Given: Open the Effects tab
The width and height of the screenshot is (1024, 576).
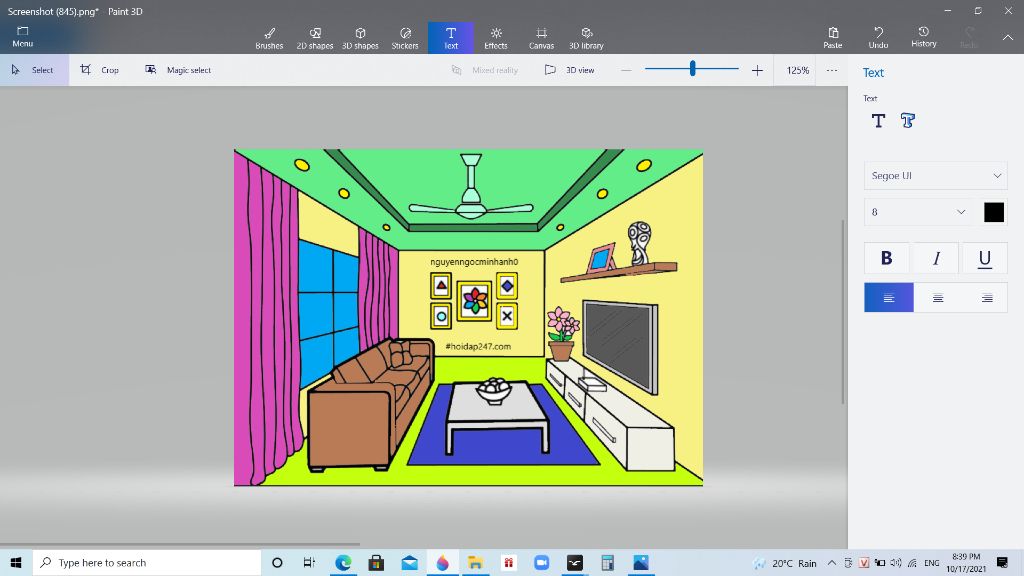Looking at the screenshot, I should point(496,38).
